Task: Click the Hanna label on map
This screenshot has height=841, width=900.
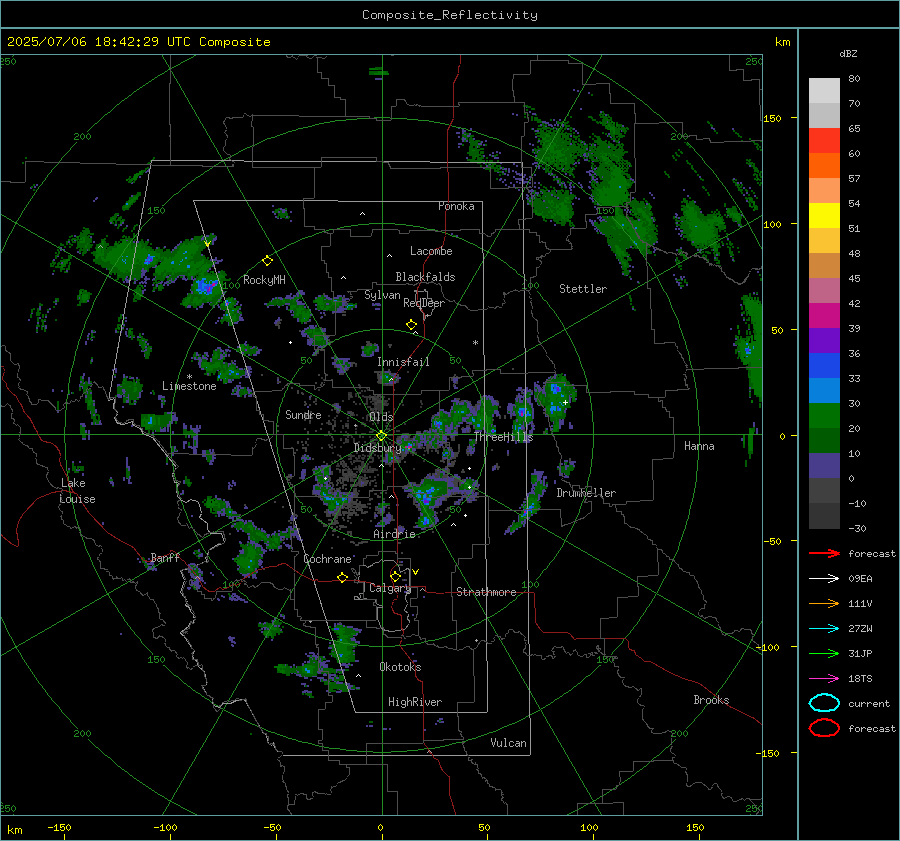Action: point(699,446)
